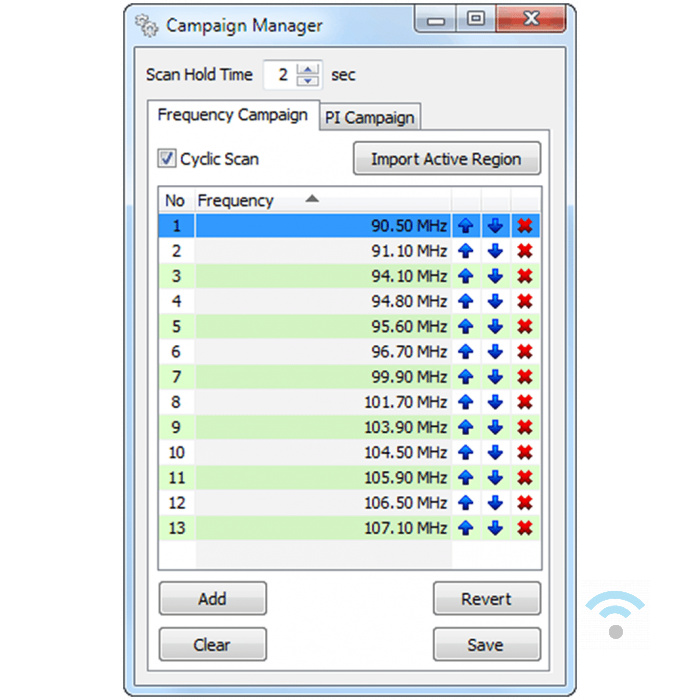Disable the Cyclic Scan checkbox

[167, 159]
